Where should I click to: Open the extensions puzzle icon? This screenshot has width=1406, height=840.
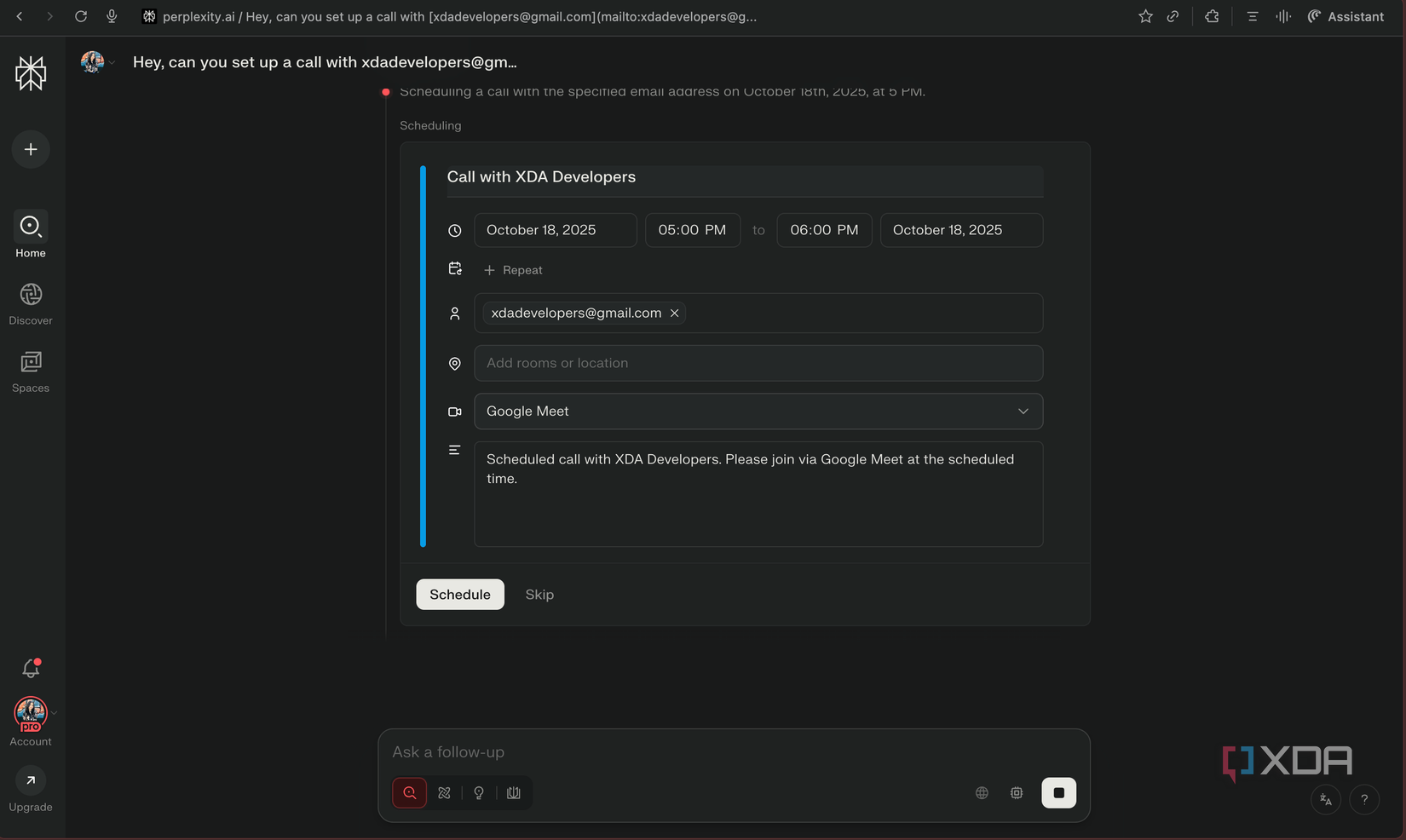coord(1212,16)
